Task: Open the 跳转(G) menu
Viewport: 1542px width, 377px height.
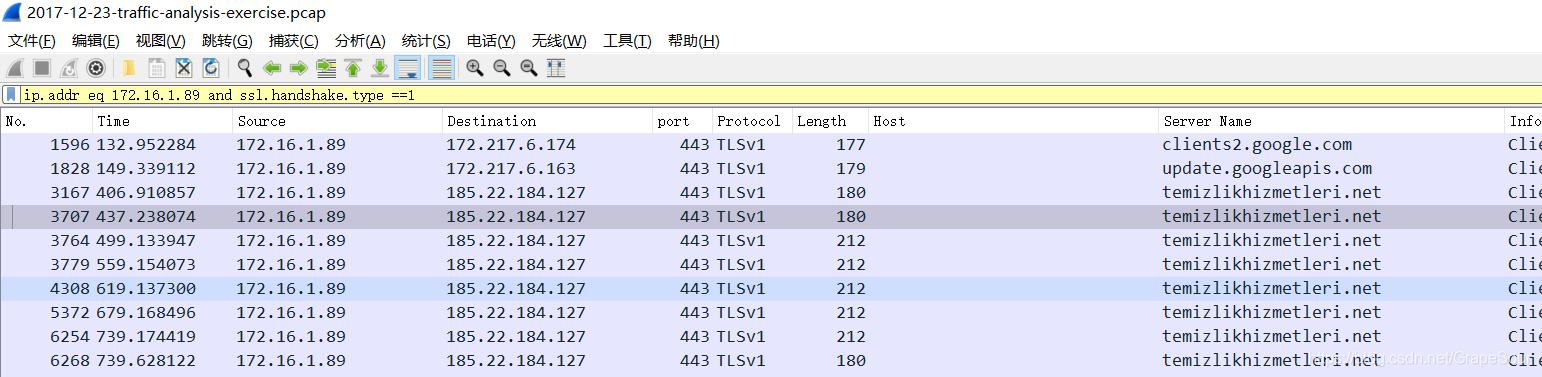Action: click(227, 41)
